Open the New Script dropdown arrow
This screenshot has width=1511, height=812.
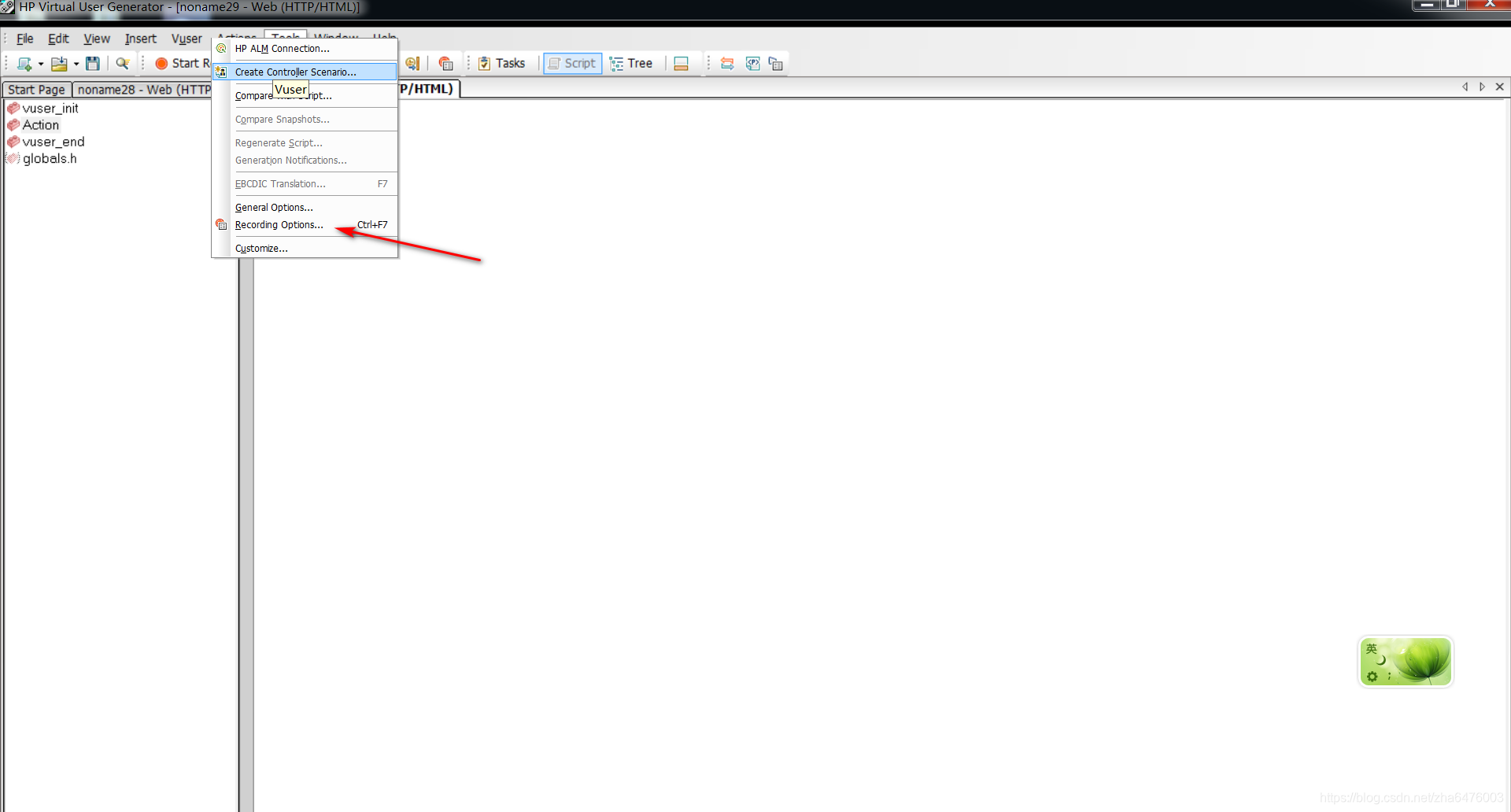tap(41, 64)
